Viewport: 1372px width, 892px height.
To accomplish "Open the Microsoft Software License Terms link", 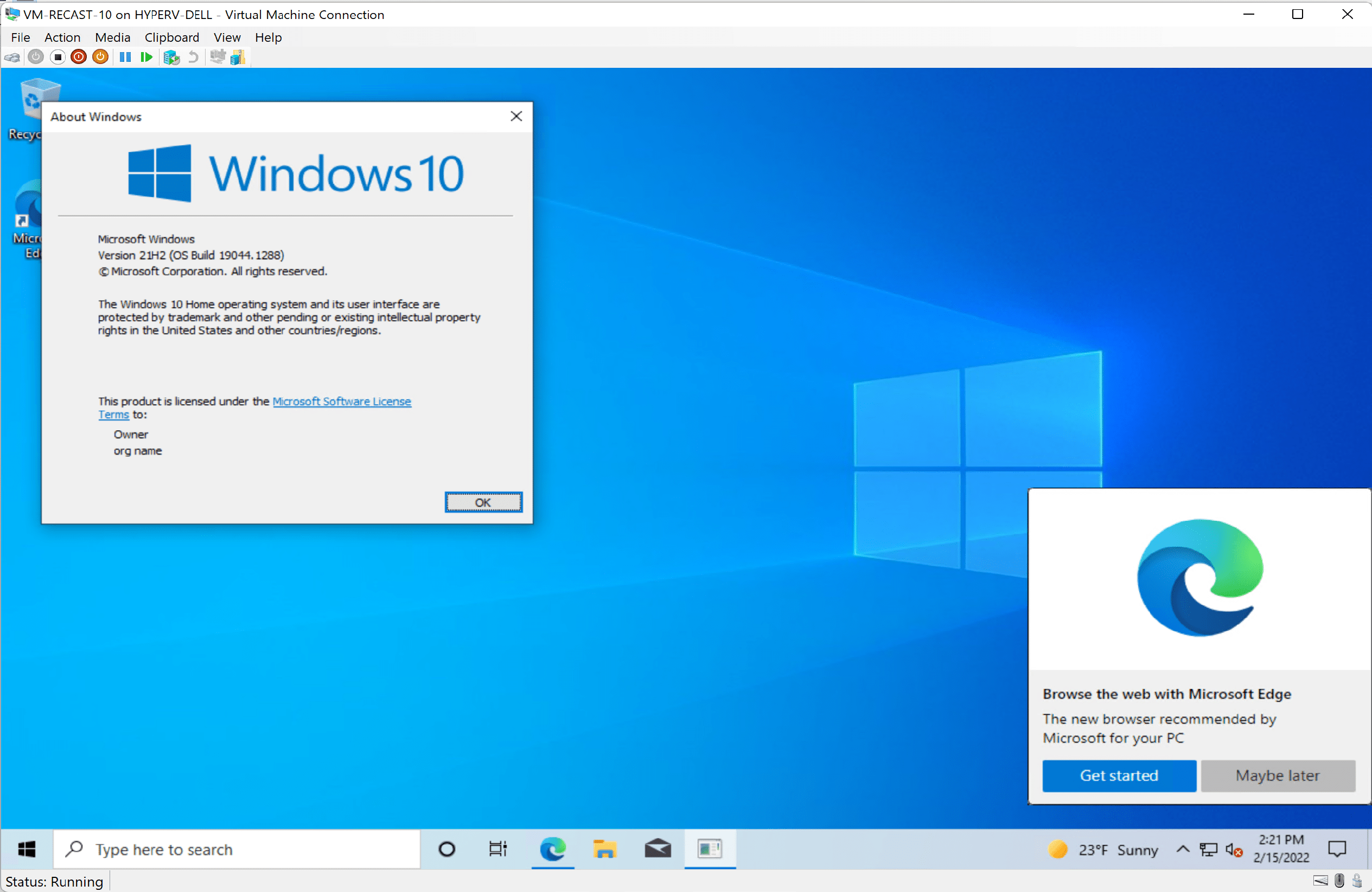I will (x=342, y=402).
